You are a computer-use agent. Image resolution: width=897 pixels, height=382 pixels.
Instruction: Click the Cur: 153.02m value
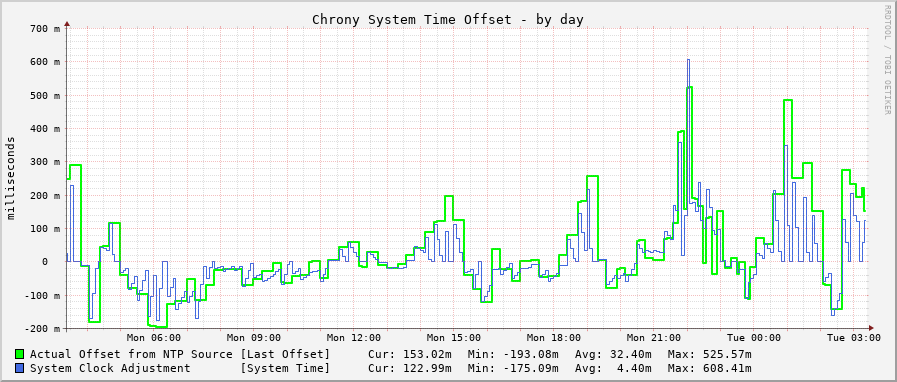point(410,355)
